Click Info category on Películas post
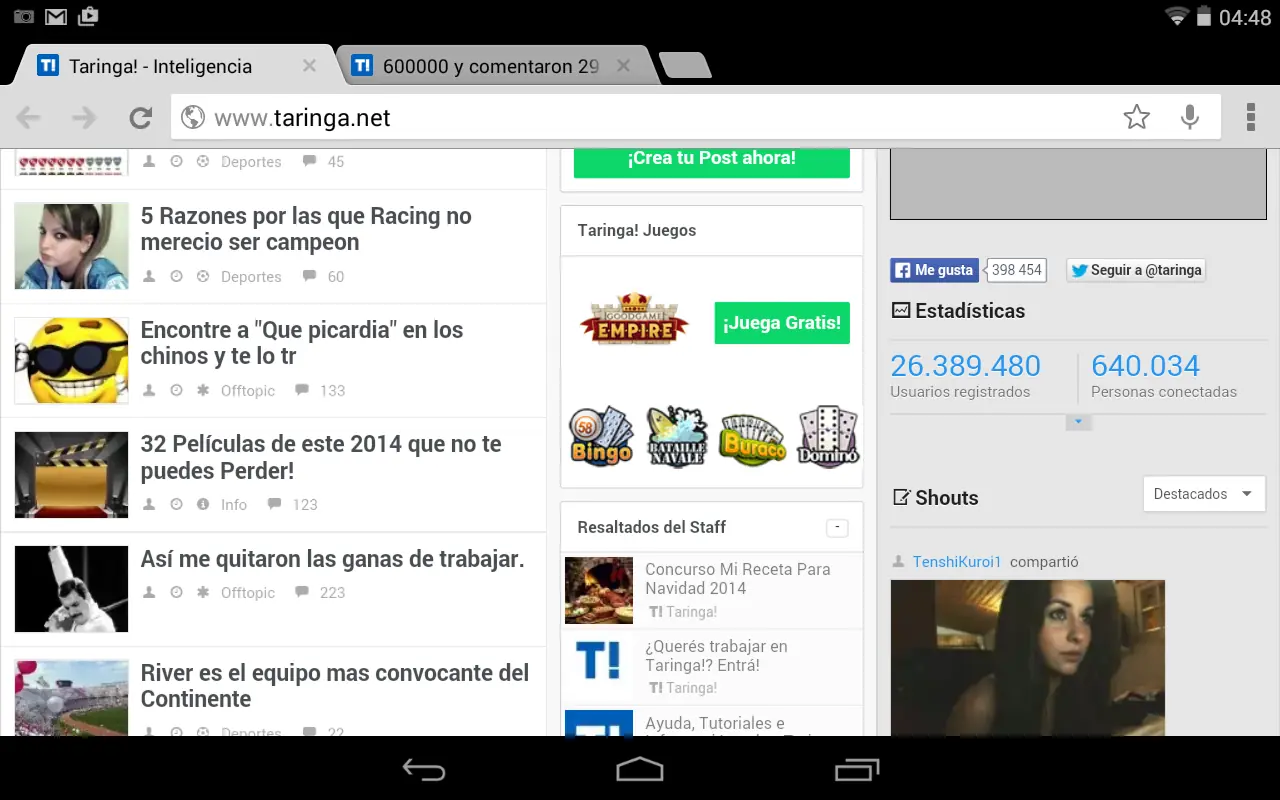 (234, 505)
